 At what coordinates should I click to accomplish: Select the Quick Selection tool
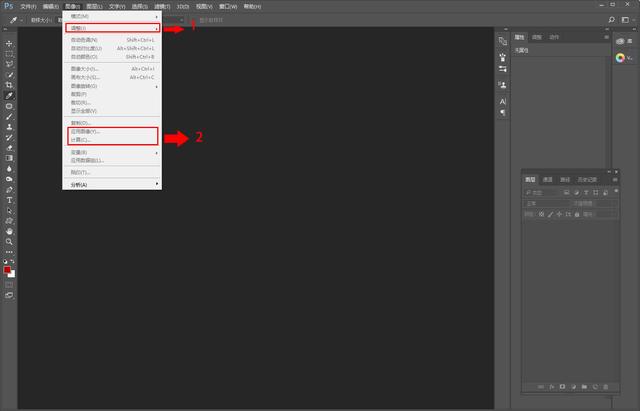[x=9, y=75]
